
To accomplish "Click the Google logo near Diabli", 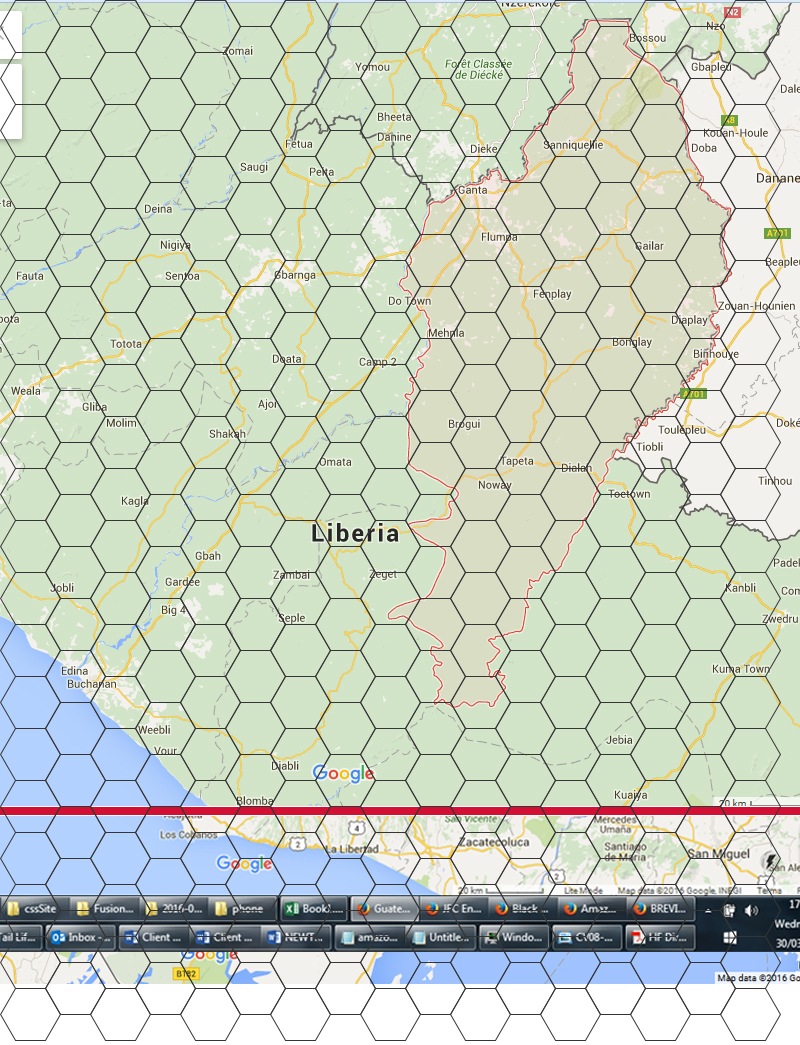I will tap(343, 773).
